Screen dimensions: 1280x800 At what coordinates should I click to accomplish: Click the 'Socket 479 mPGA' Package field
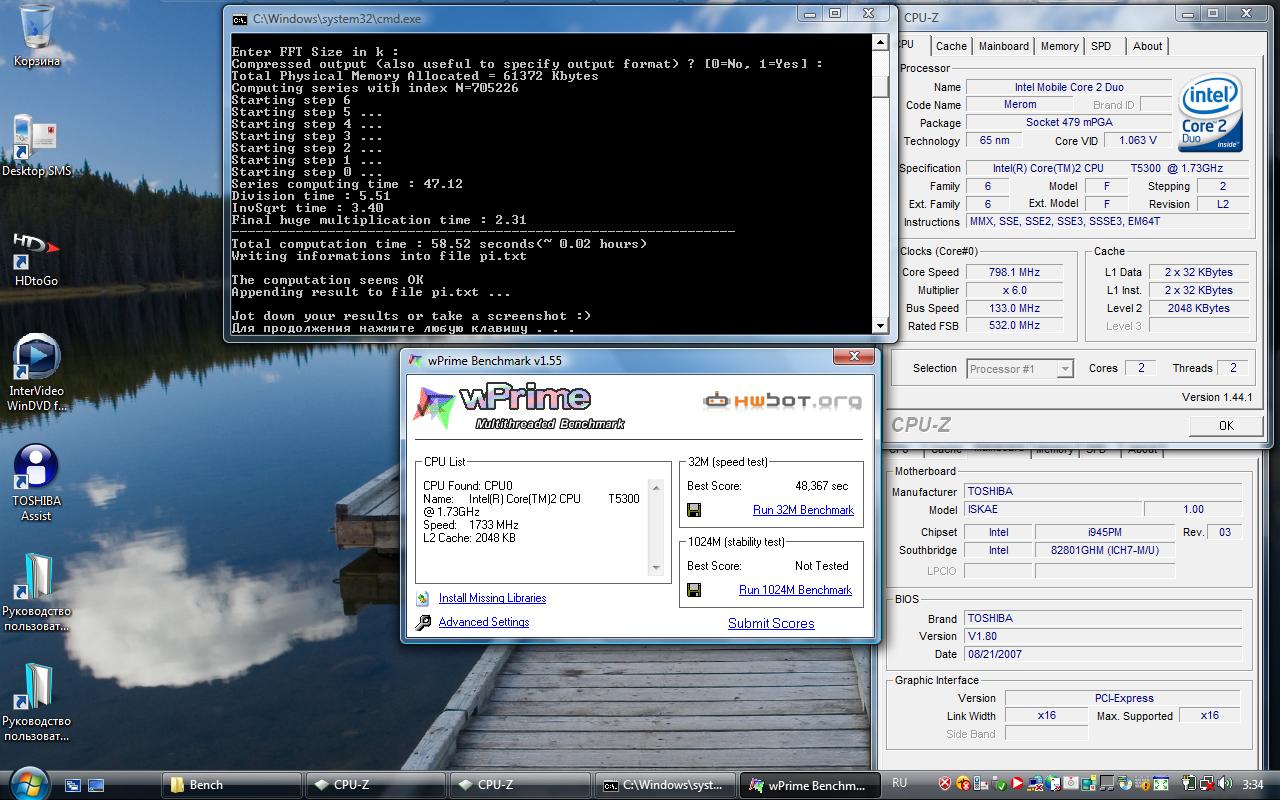(x=1069, y=123)
